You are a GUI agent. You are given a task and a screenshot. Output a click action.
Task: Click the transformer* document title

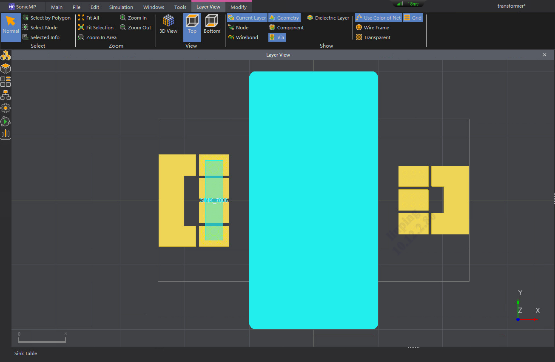click(x=511, y=6)
